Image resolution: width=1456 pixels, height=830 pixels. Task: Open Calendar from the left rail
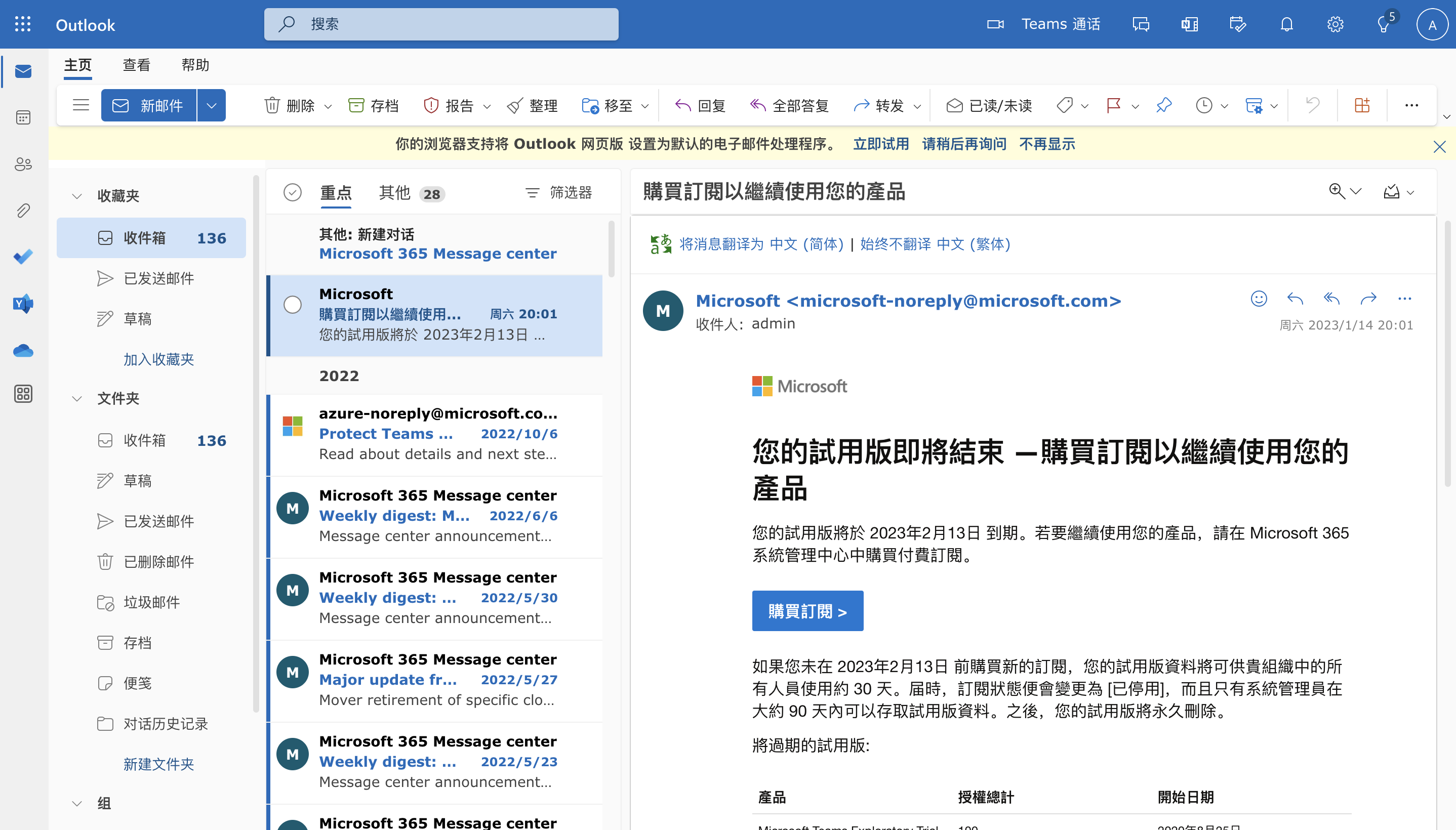tap(23, 117)
